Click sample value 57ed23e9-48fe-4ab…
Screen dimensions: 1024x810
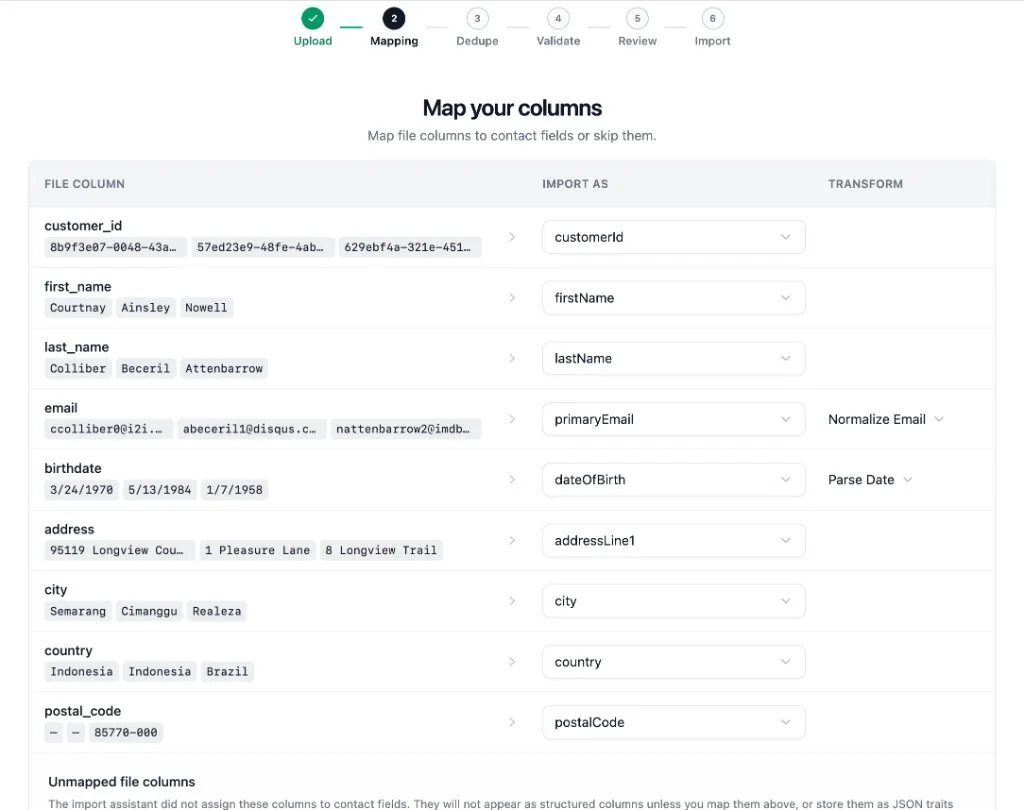263,248
